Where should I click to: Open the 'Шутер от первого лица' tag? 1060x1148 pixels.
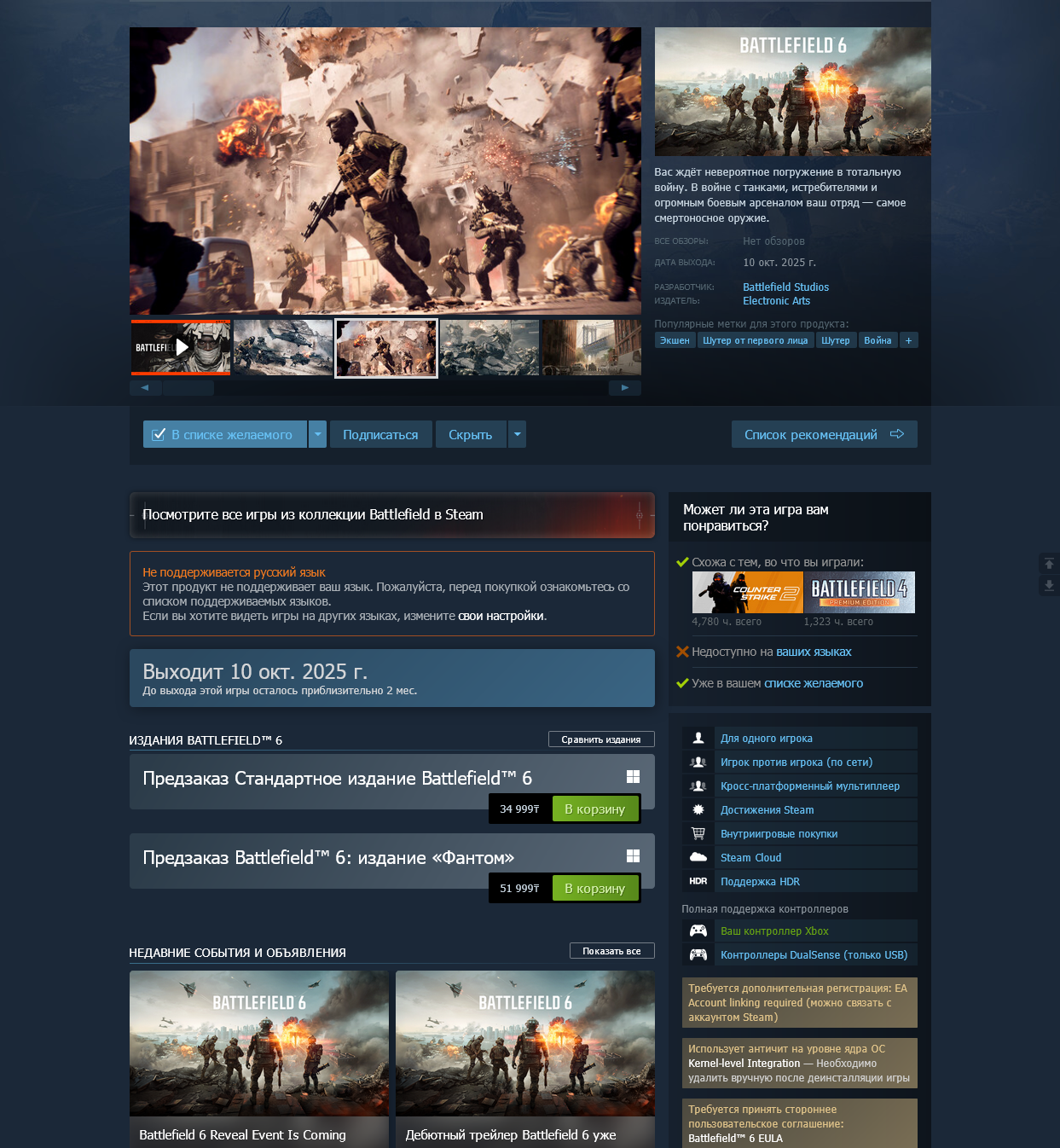click(x=755, y=340)
